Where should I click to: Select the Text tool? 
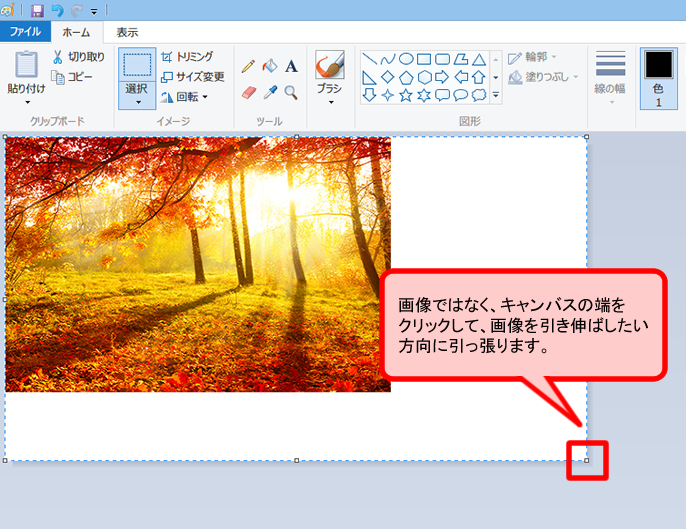[291, 67]
